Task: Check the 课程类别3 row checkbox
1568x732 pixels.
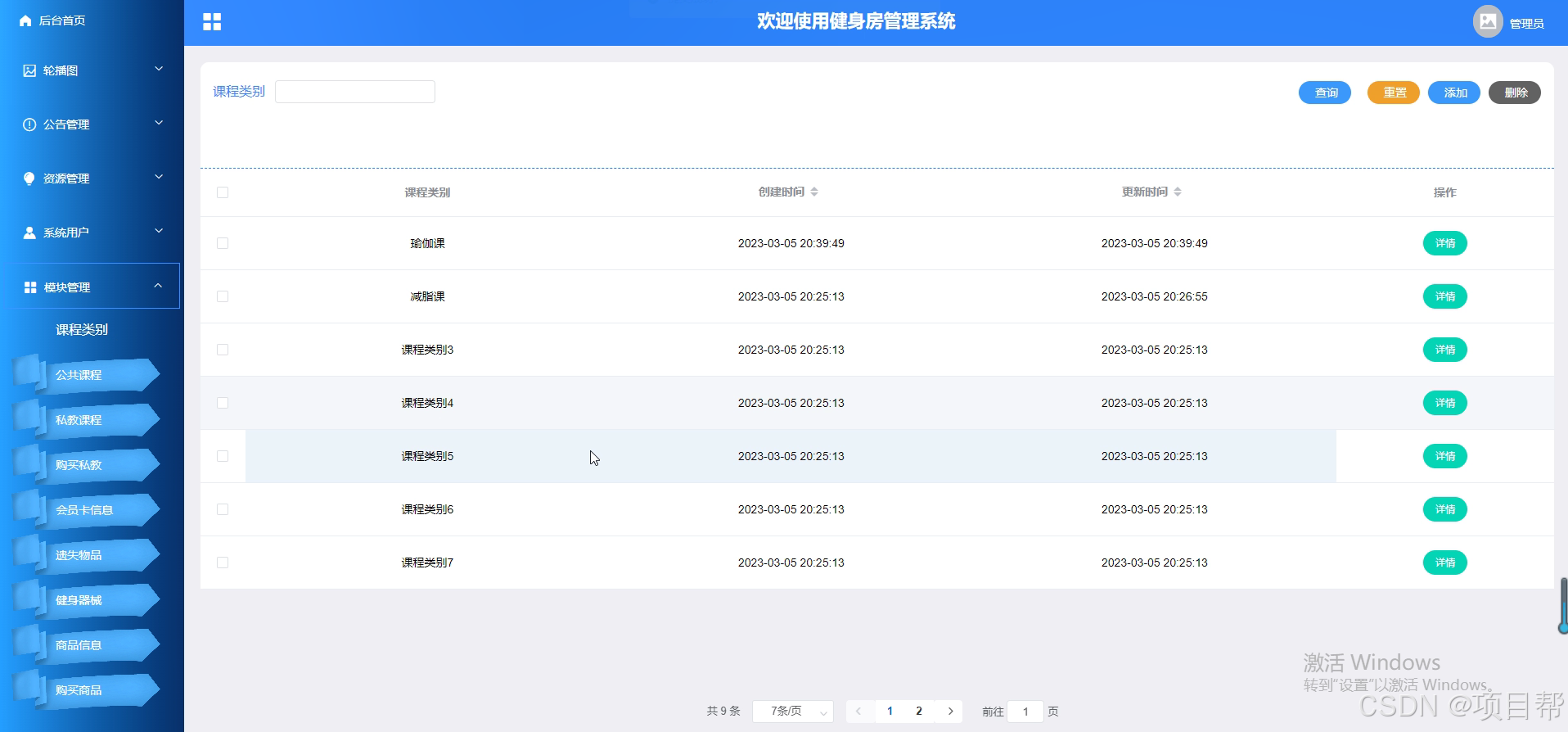Action: pyautogui.click(x=223, y=350)
